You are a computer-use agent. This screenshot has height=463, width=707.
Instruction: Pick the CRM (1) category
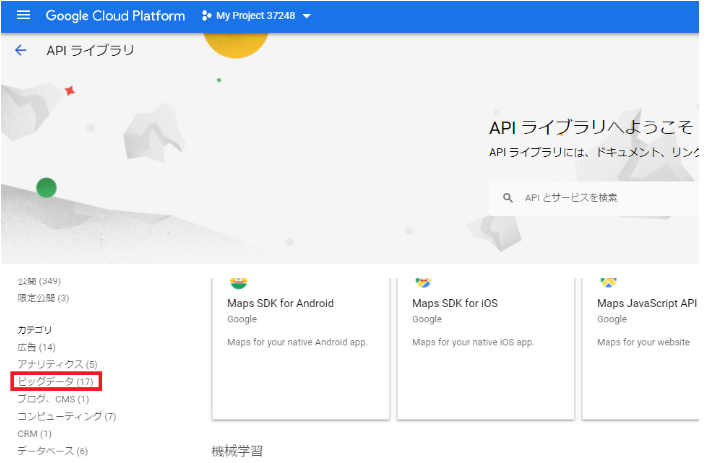tap(34, 434)
